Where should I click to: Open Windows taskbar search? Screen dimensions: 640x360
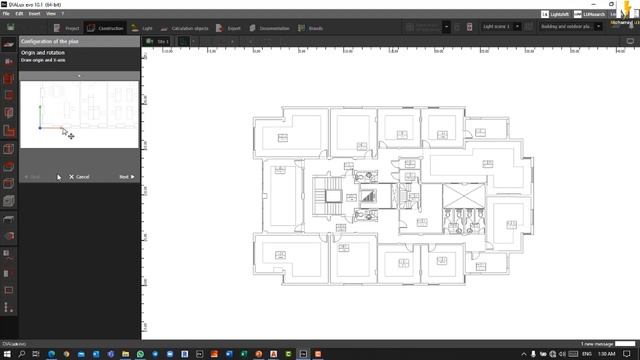[x=22, y=354]
